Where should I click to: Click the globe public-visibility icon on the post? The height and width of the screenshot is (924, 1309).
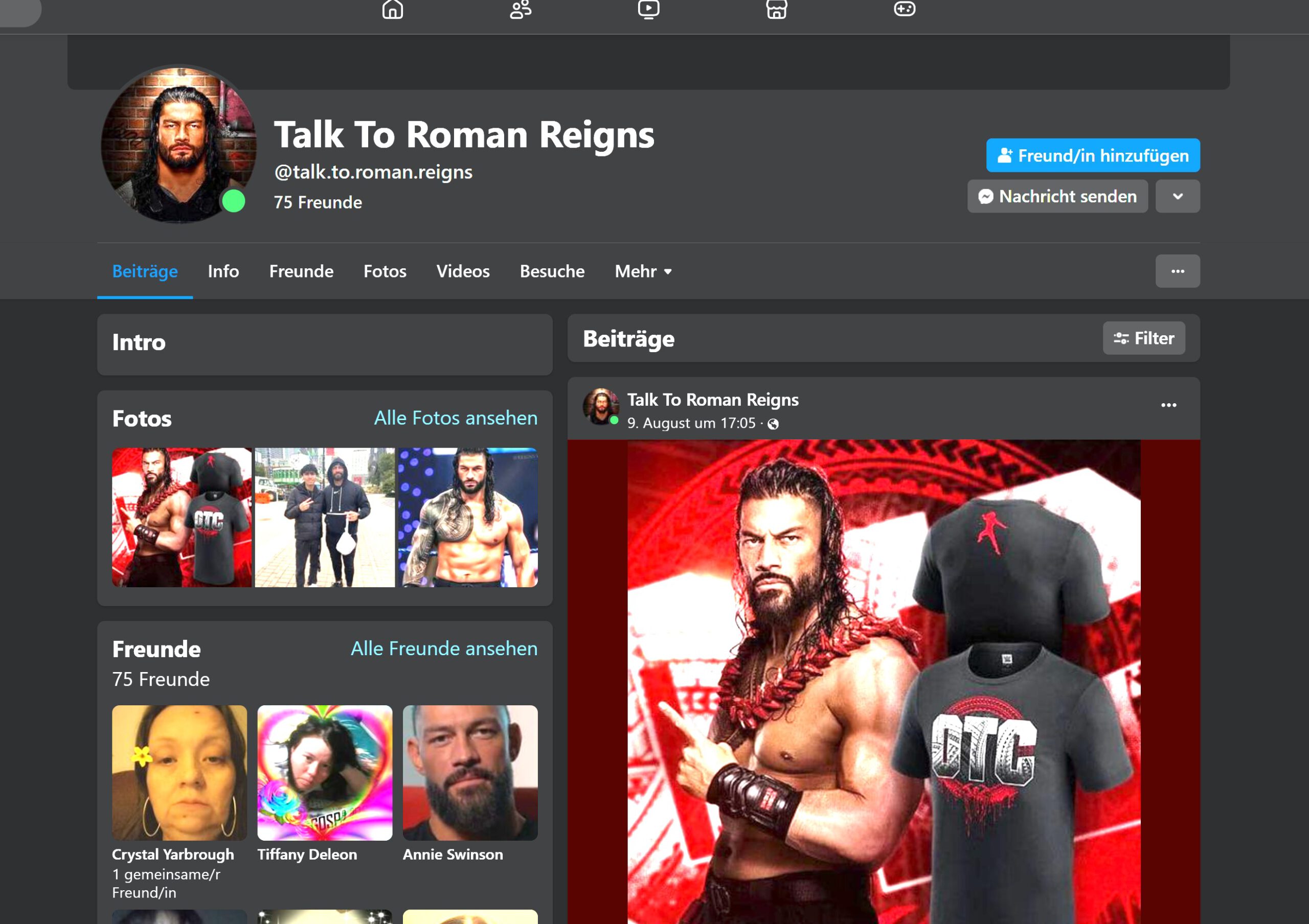coord(773,424)
